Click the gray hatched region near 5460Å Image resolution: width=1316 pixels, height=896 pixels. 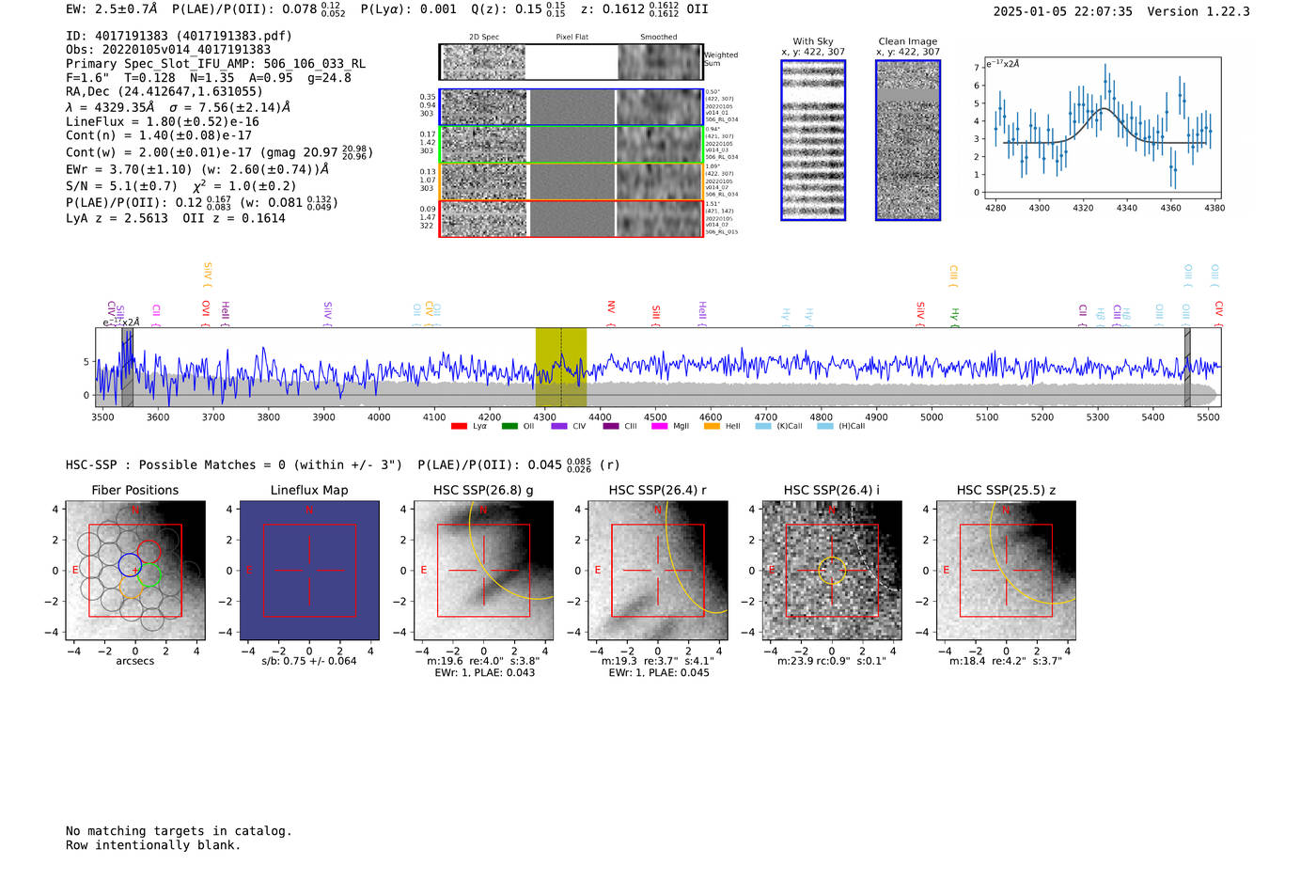coord(1187,367)
